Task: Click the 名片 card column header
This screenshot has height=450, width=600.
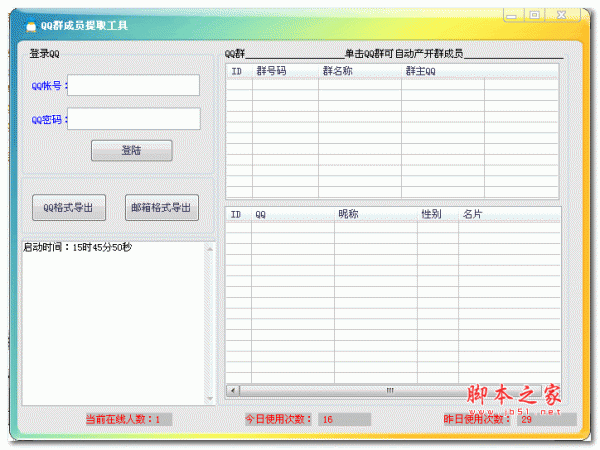Action: pyautogui.click(x=509, y=214)
